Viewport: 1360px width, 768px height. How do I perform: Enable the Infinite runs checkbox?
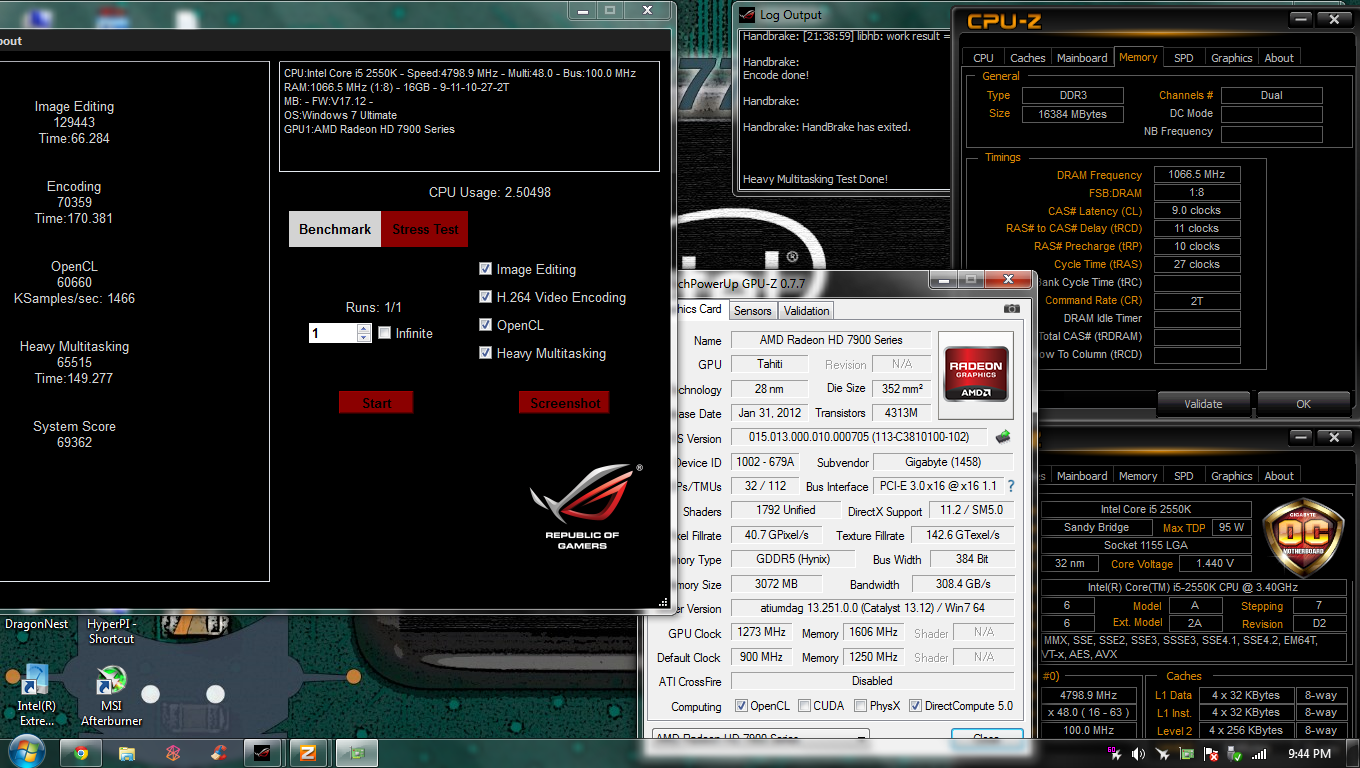pos(384,333)
